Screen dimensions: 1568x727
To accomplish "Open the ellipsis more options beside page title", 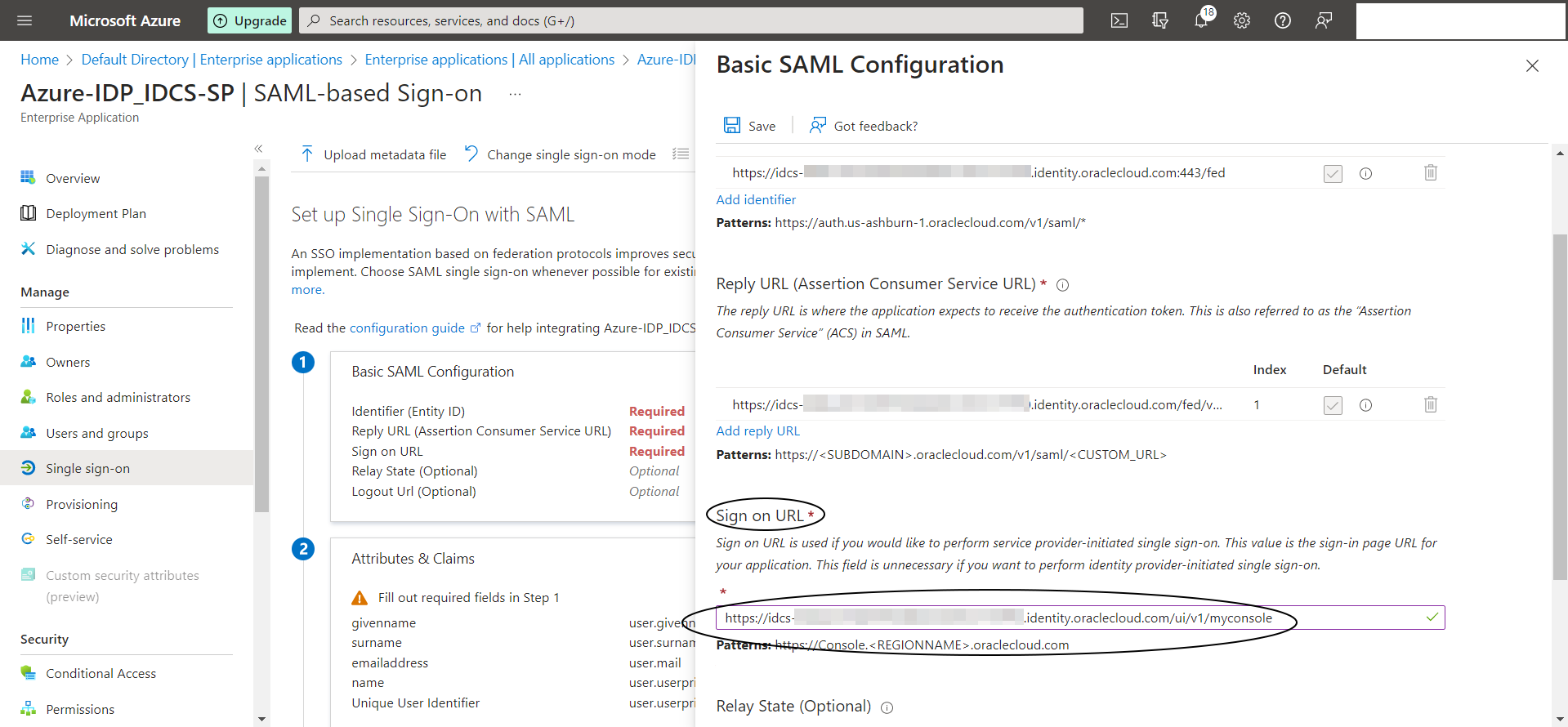I will coord(515,94).
